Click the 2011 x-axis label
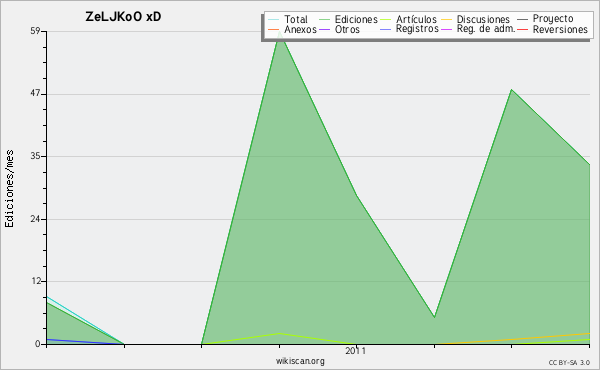 pyautogui.click(x=355, y=351)
